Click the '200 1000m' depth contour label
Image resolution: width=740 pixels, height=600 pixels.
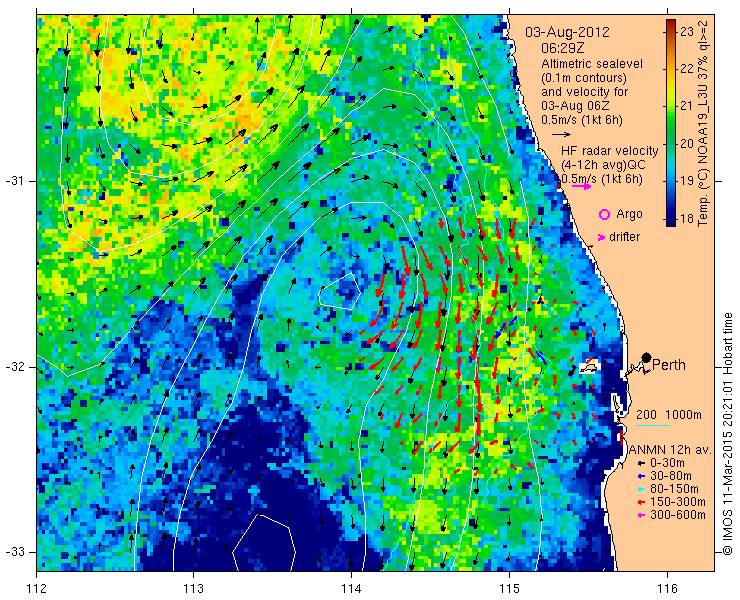pos(669,415)
